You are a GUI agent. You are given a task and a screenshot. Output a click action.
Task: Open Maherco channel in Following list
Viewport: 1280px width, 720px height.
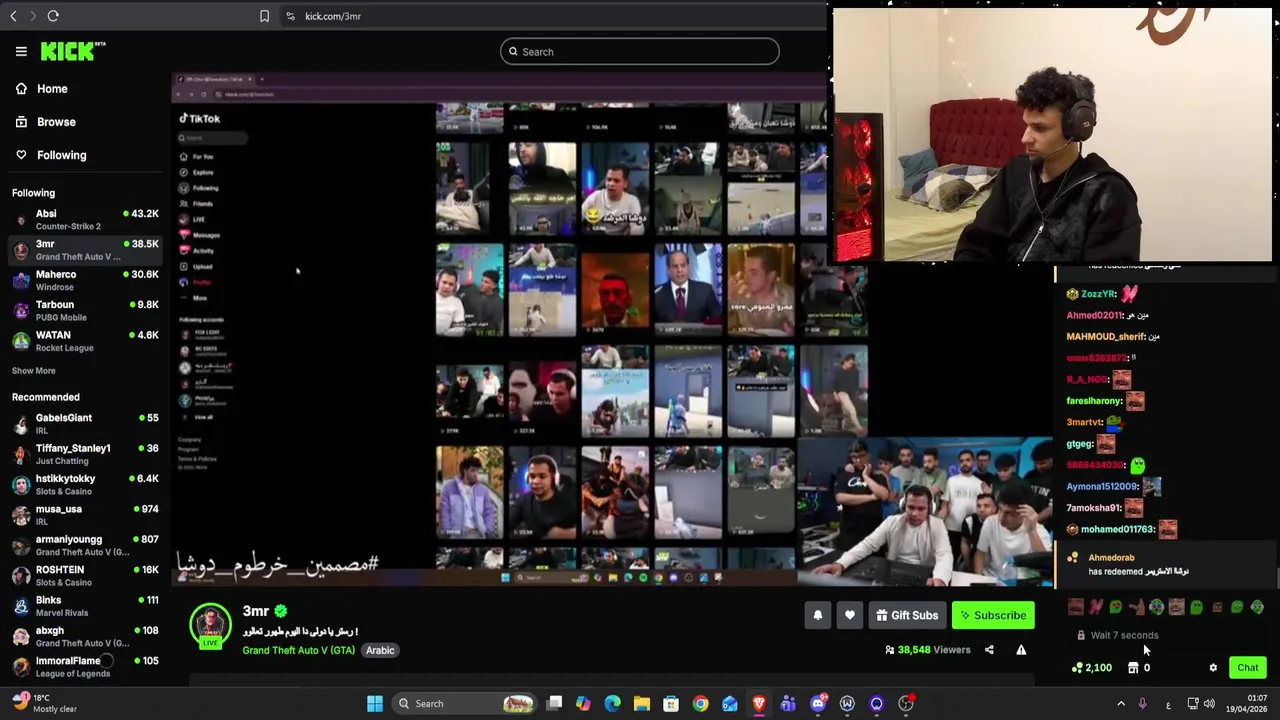tap(85, 280)
